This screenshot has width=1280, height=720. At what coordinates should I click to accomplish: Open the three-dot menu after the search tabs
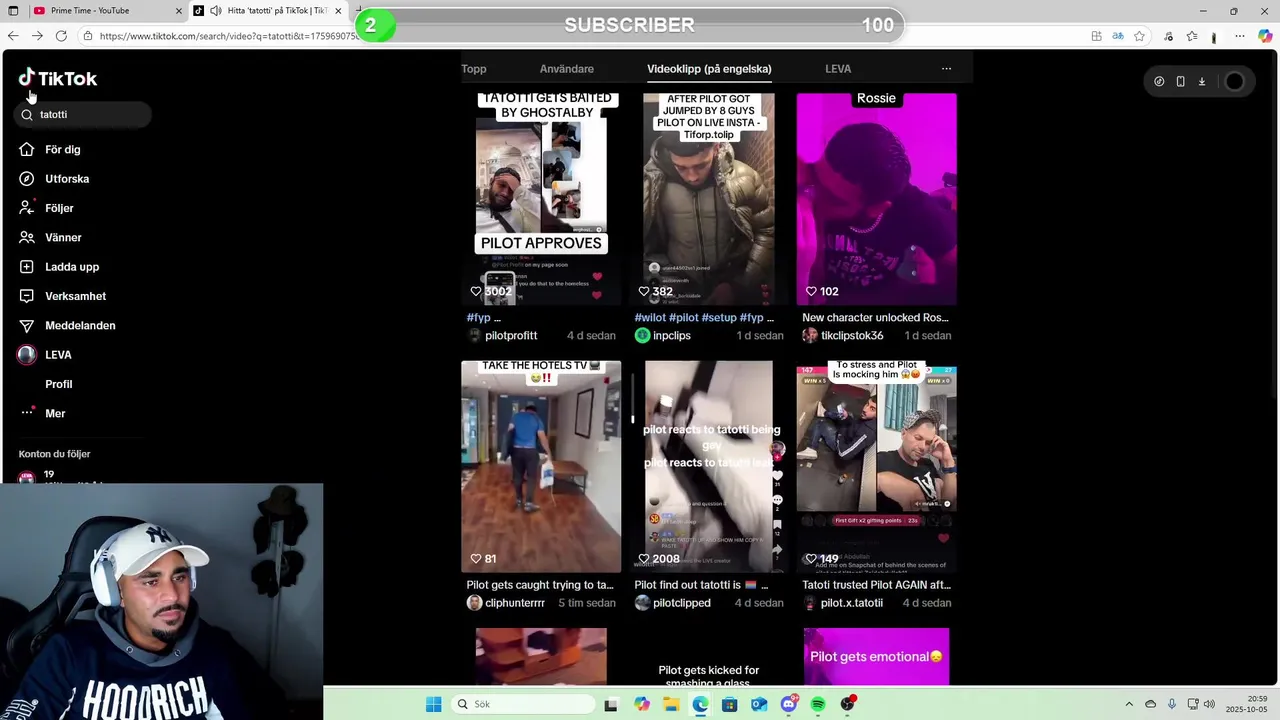[x=946, y=69]
